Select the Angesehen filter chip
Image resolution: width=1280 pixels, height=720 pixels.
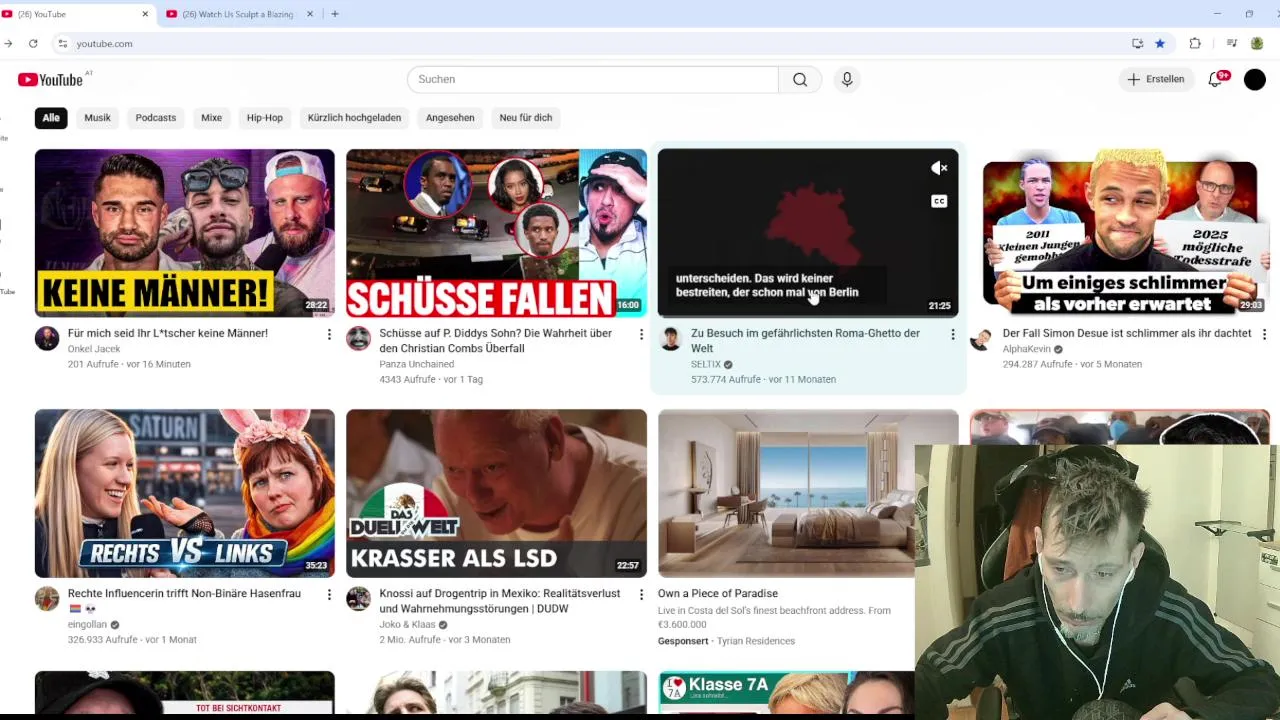point(450,118)
